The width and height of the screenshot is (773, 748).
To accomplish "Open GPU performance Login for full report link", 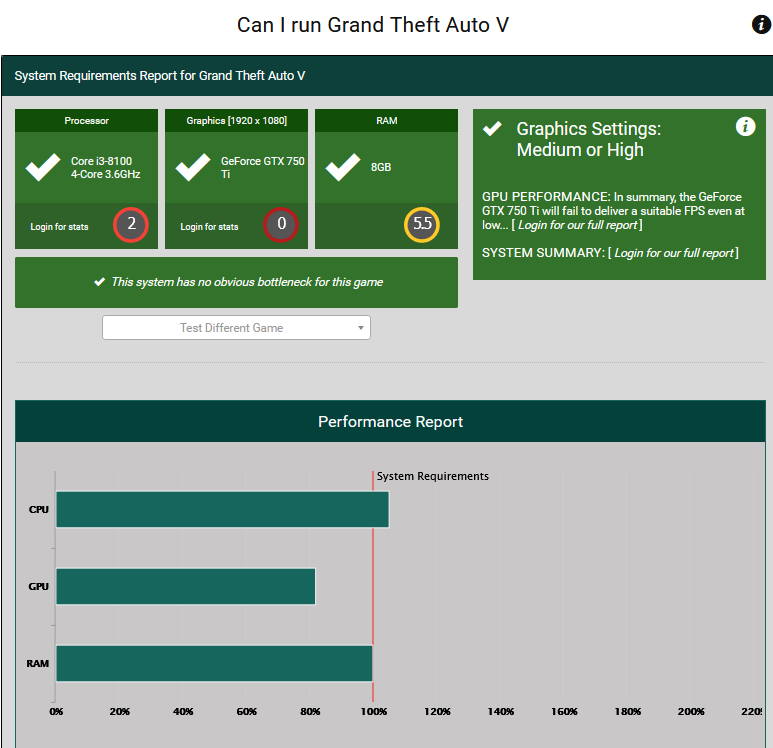I will click(x=577, y=225).
